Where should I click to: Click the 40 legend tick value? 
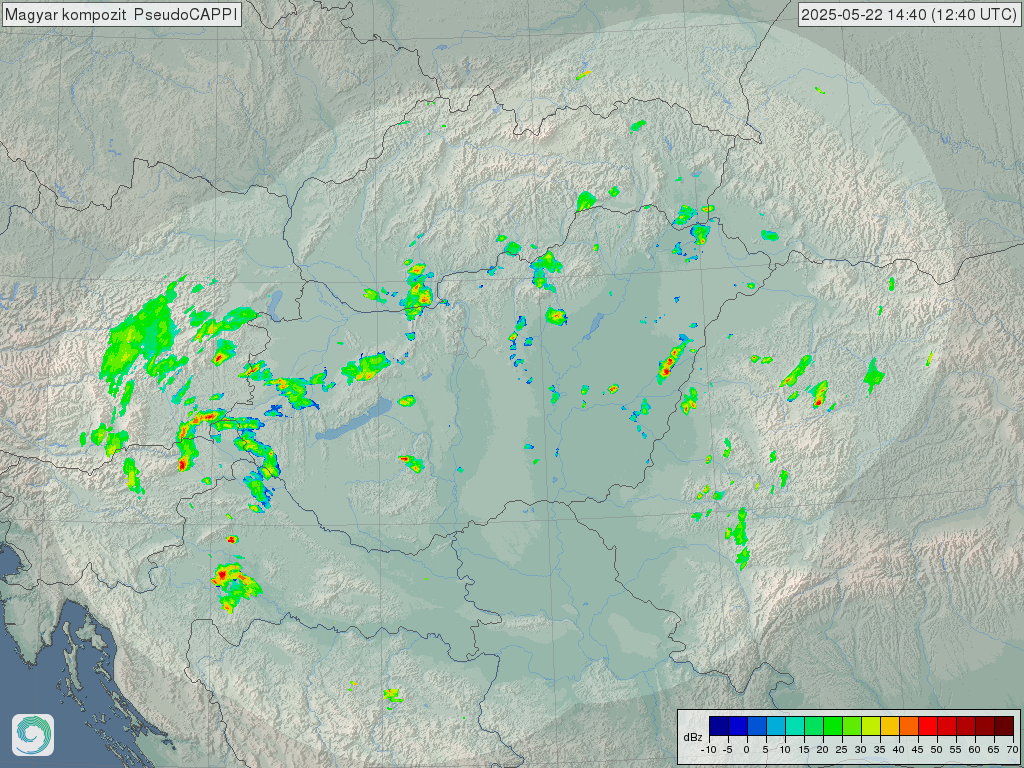898,750
